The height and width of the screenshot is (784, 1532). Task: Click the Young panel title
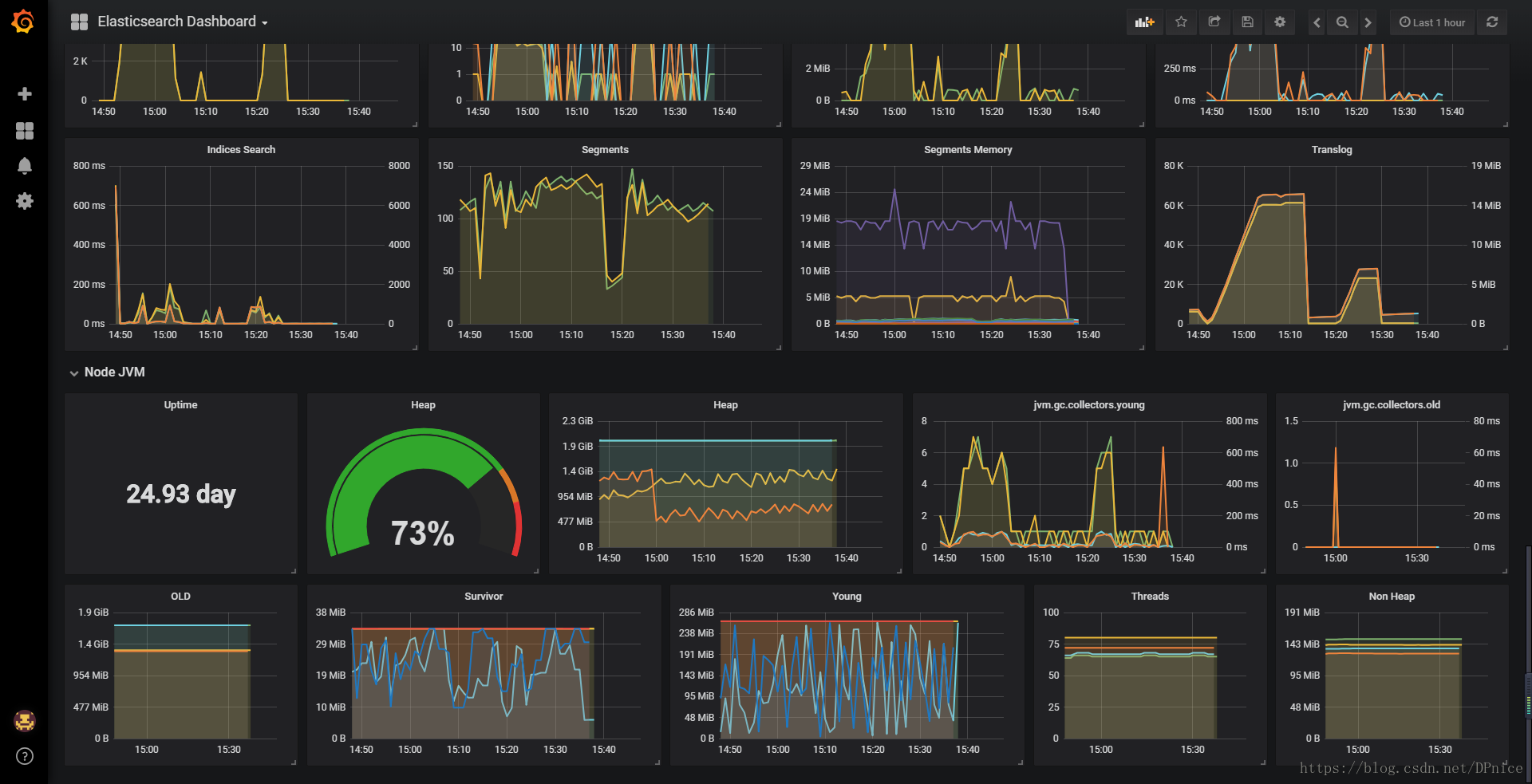[x=847, y=597]
